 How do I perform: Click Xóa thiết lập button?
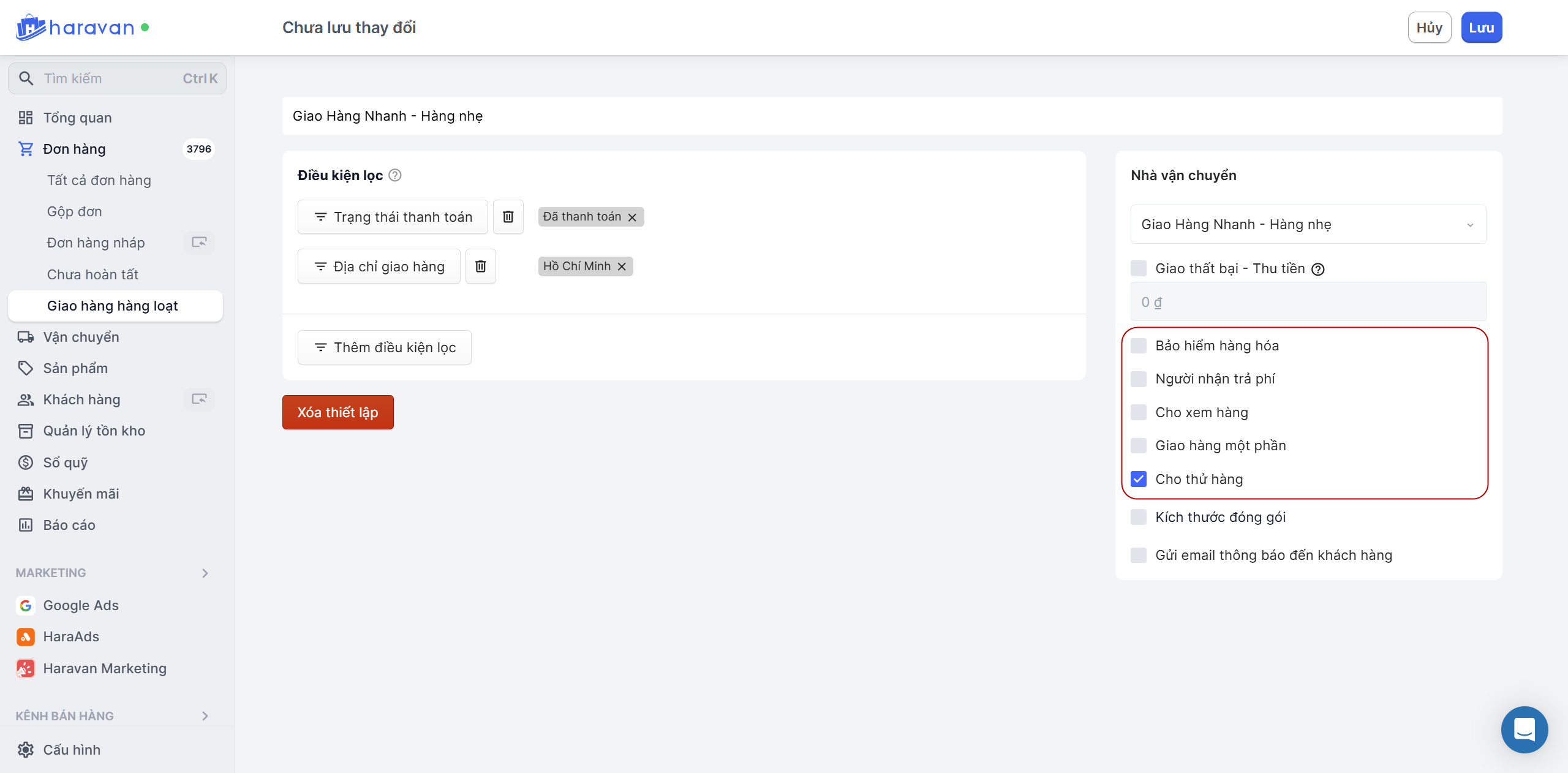click(x=337, y=412)
